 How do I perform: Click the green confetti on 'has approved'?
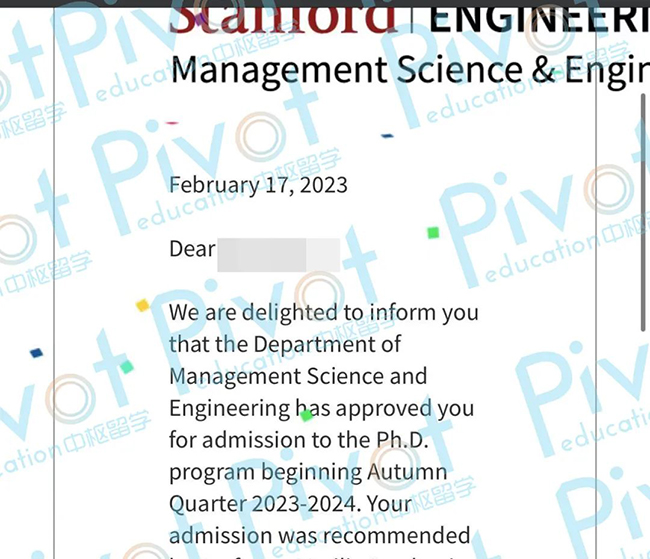[x=307, y=414]
